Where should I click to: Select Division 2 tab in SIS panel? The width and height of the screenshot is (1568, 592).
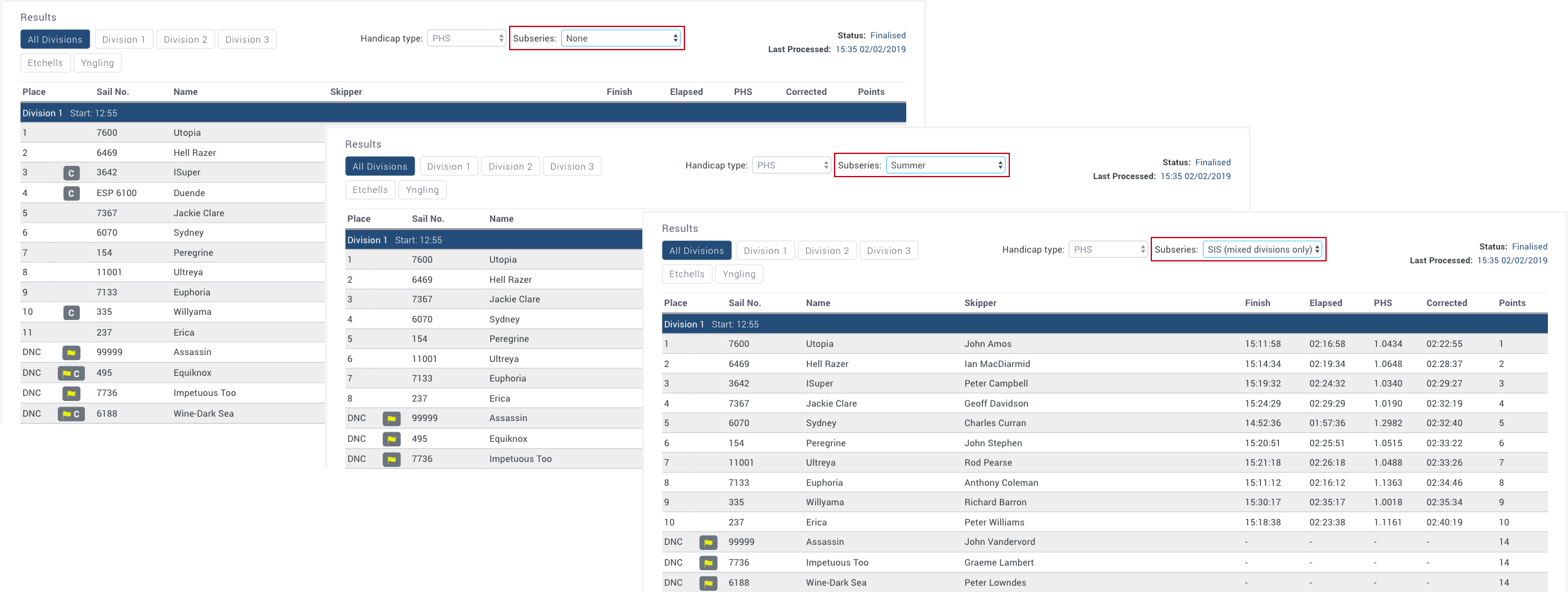pos(827,251)
